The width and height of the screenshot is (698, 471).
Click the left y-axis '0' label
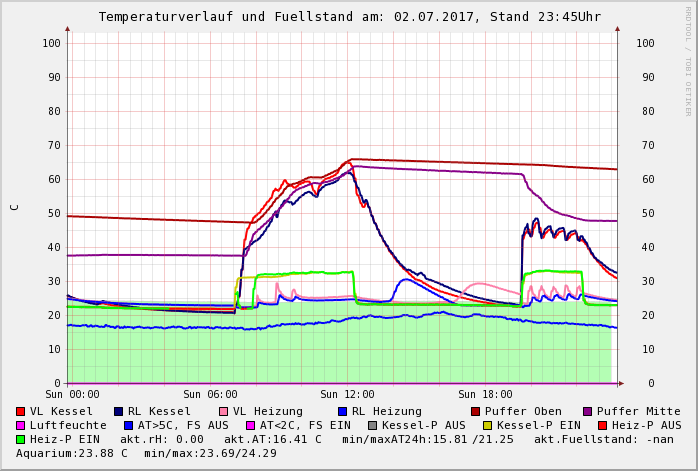point(57,383)
